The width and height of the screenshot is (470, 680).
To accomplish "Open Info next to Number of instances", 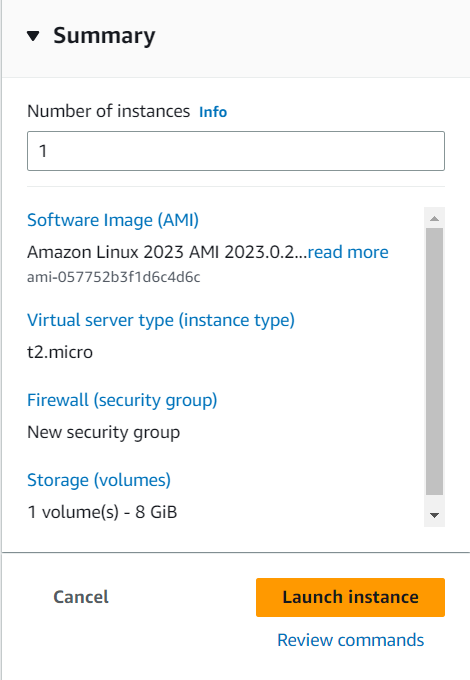I will tap(213, 112).
